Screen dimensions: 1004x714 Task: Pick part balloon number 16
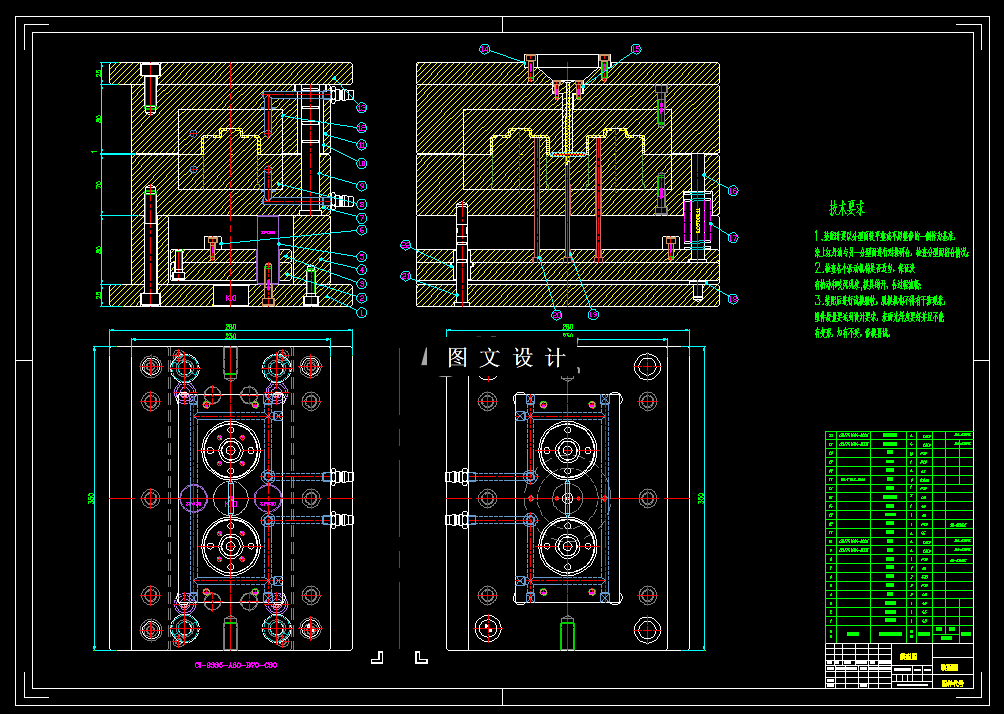coord(733,190)
